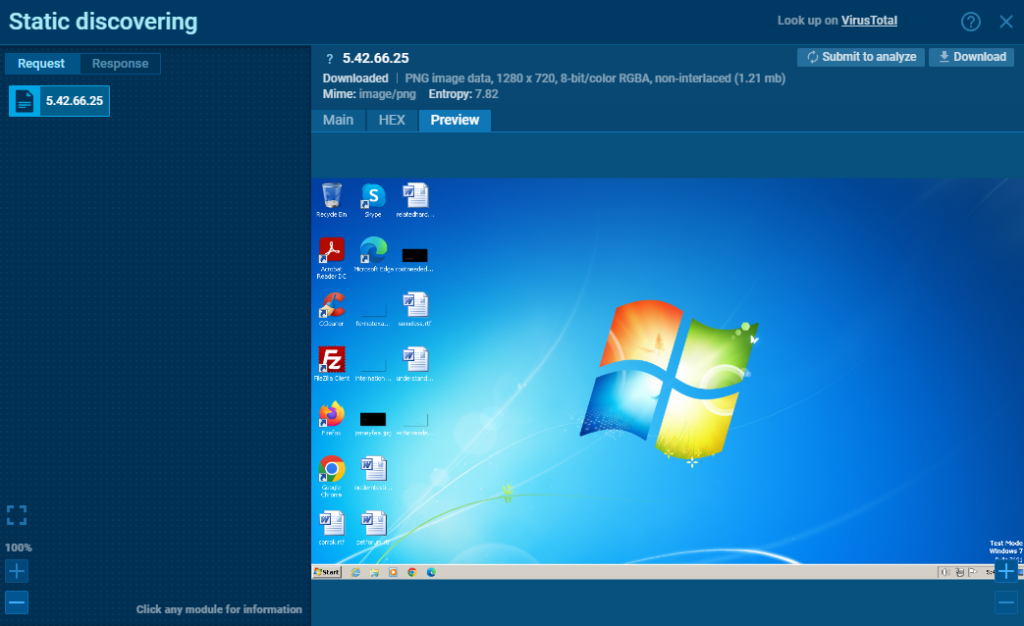1024x626 pixels.
Task: Select the Preview tab
Action: [455, 120]
